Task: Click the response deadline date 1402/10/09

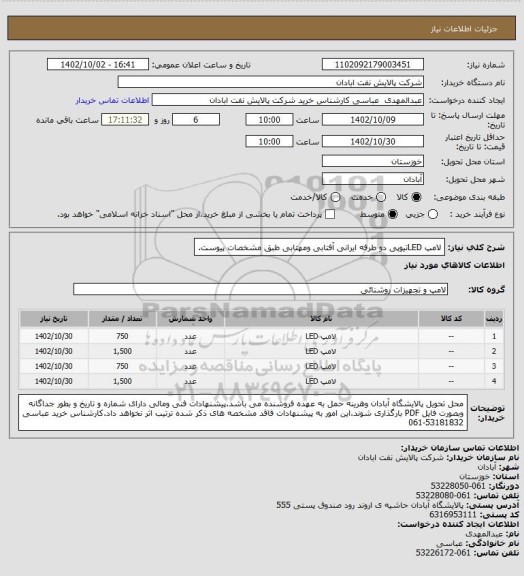Action: (373, 120)
